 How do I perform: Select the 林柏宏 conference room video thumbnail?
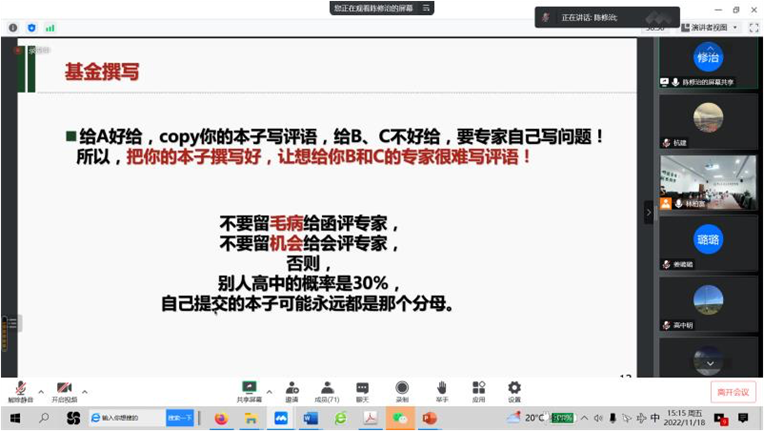click(708, 182)
